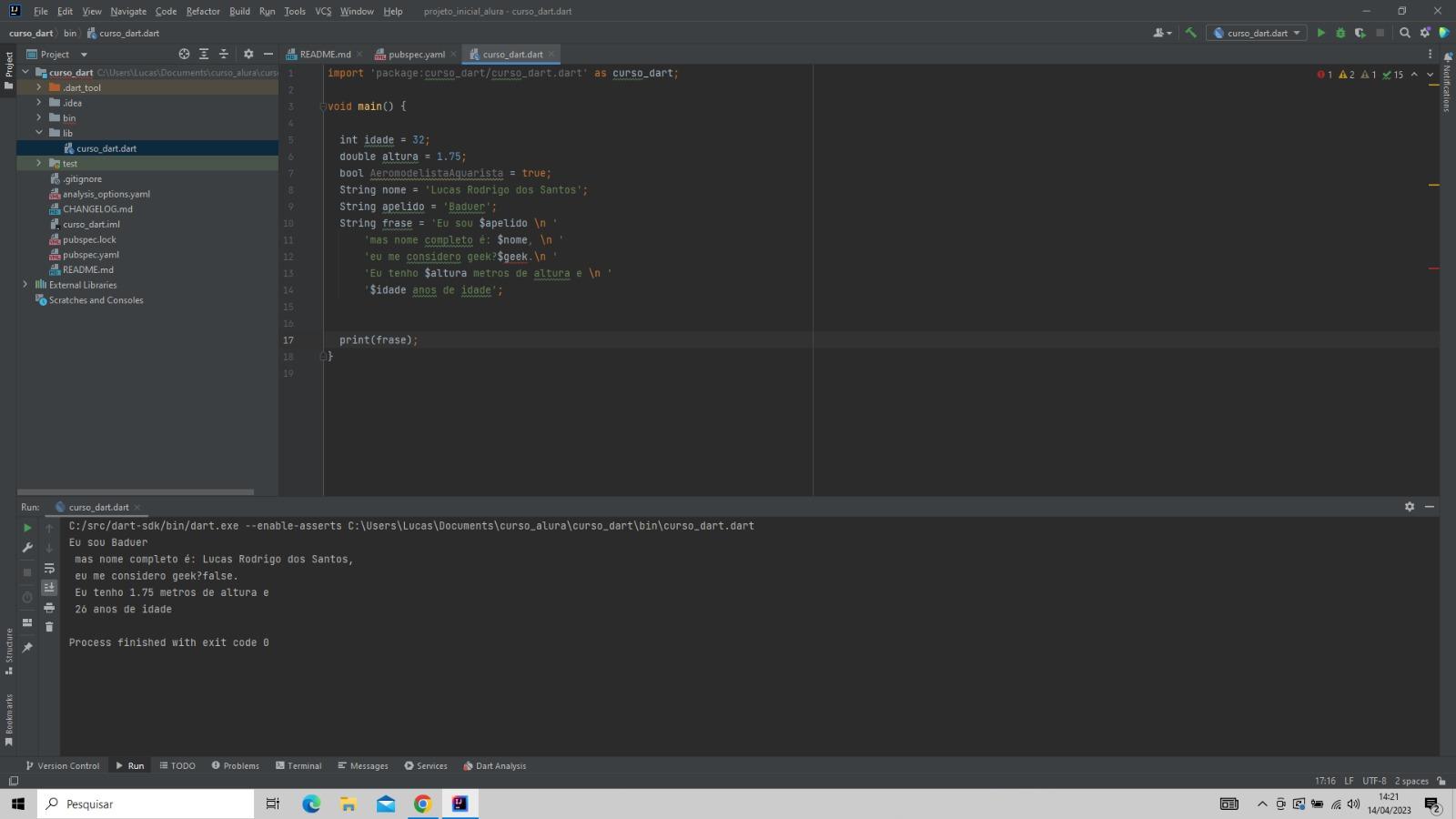The width and height of the screenshot is (1456, 819).
Task: Switch to the README.md editor tab
Action: (325, 54)
